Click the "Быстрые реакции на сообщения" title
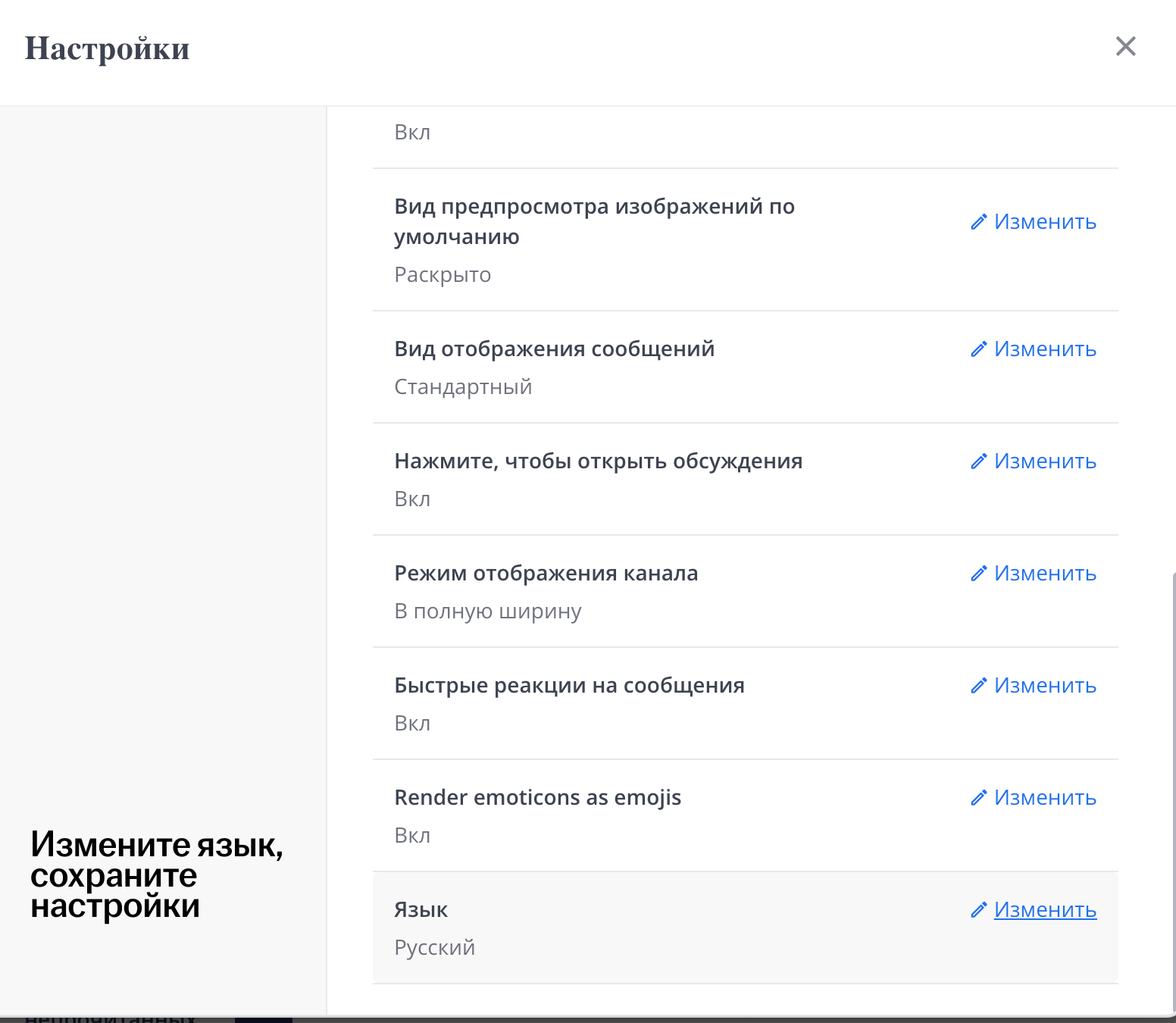The height and width of the screenshot is (1023, 1176). 570,686
